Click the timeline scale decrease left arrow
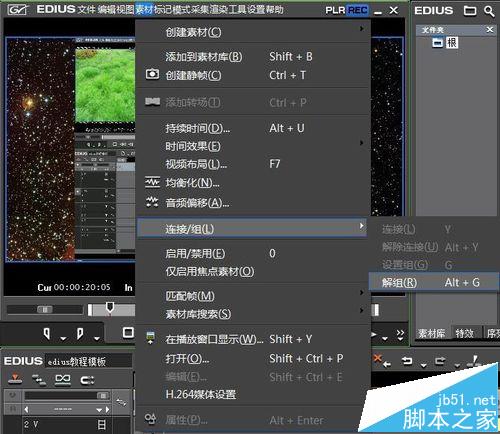Viewport: 500px width, 434px height. coord(26,409)
